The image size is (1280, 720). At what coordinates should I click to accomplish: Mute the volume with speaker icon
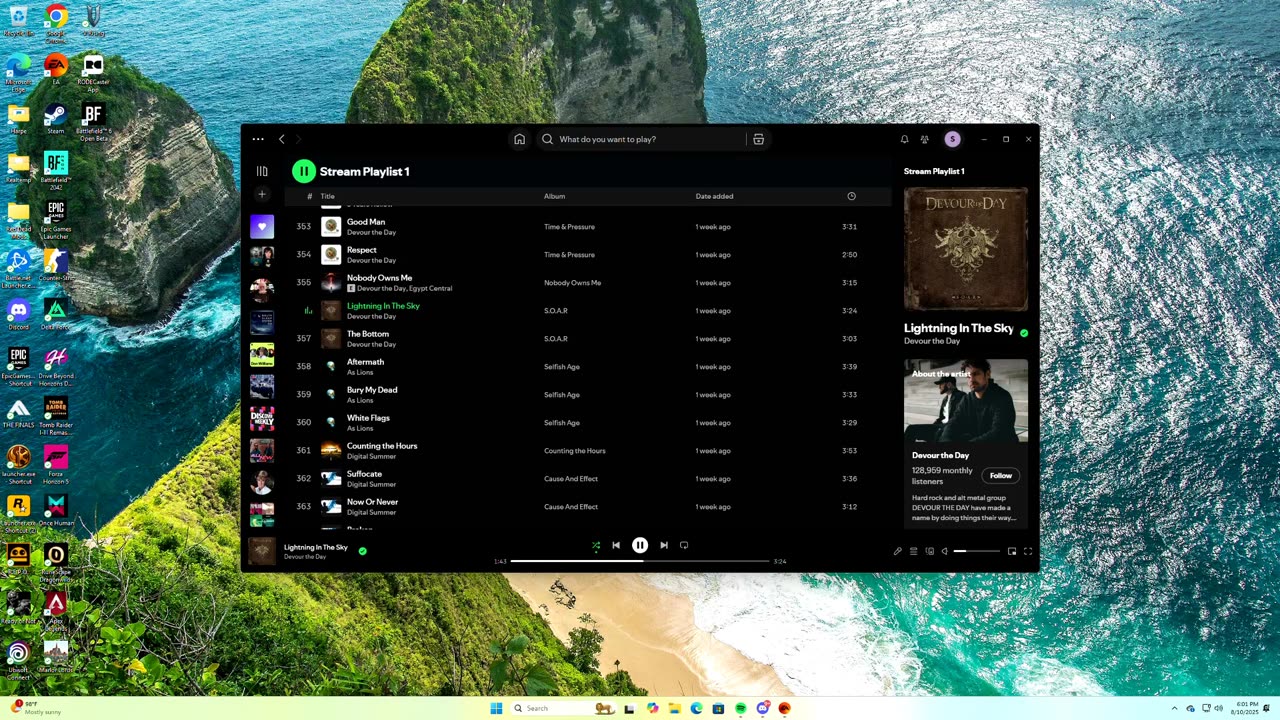pos(944,551)
